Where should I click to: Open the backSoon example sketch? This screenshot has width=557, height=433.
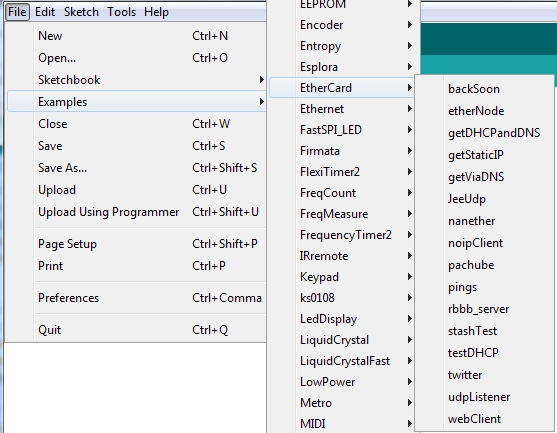pos(484,89)
